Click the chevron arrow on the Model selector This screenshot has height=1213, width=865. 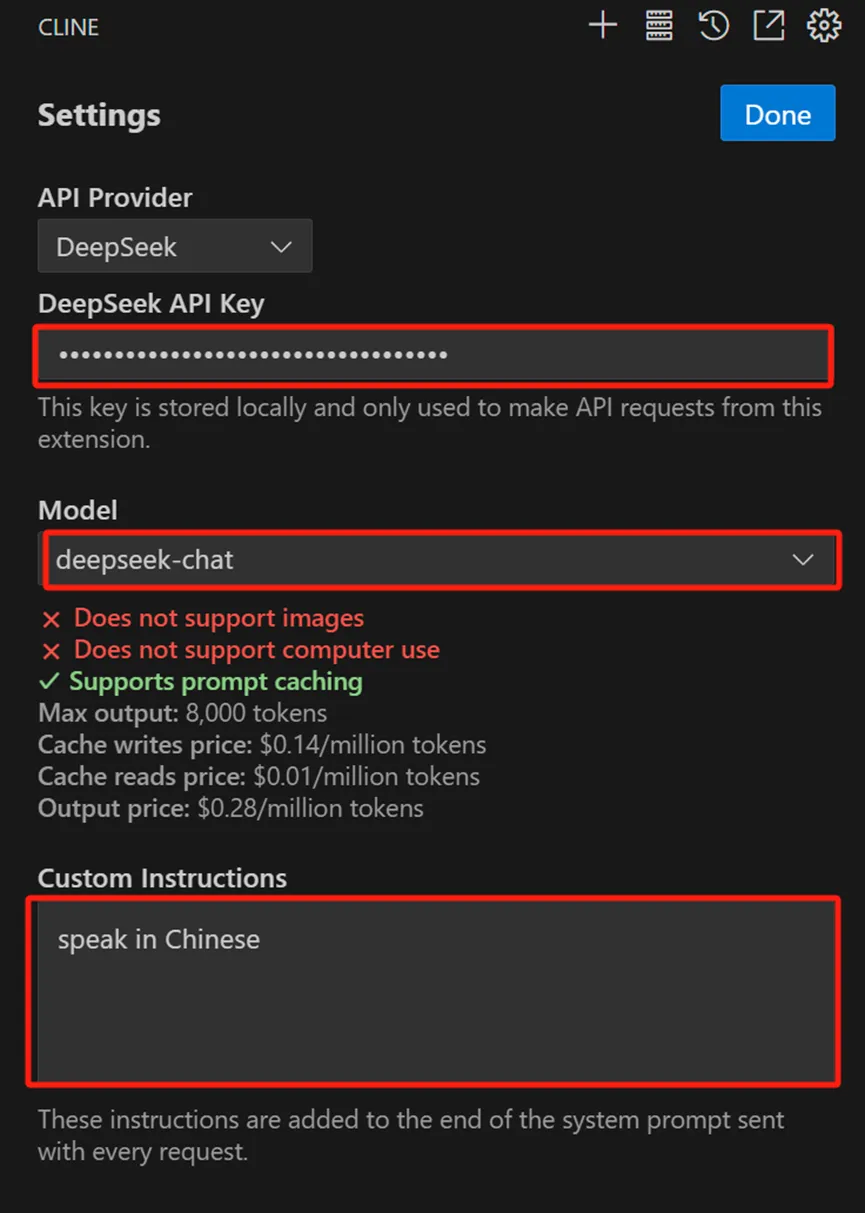803,560
